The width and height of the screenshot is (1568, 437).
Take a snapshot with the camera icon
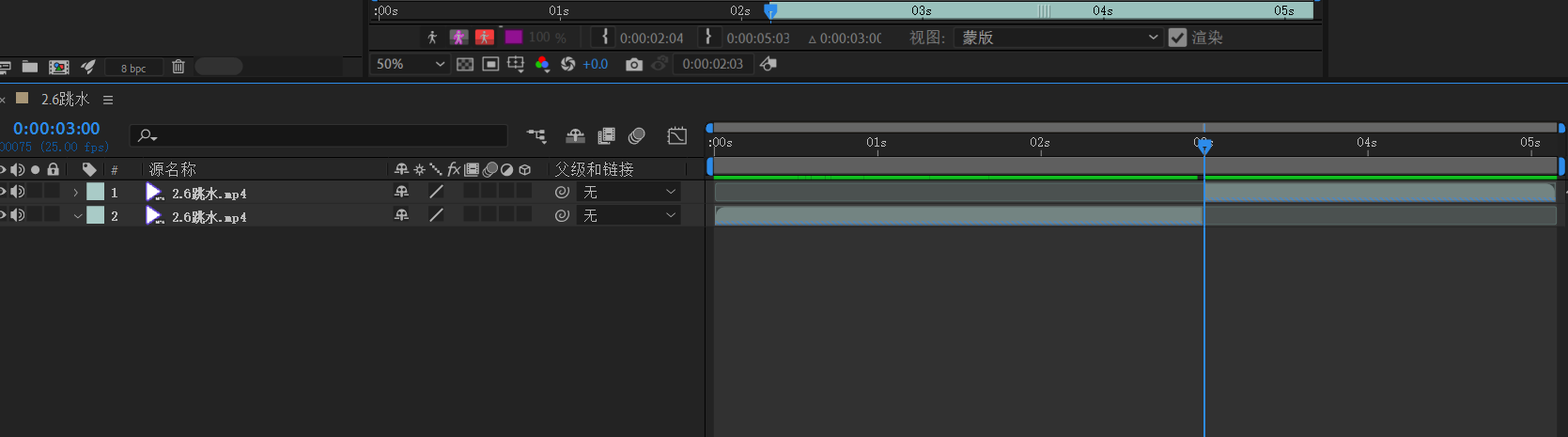(634, 64)
